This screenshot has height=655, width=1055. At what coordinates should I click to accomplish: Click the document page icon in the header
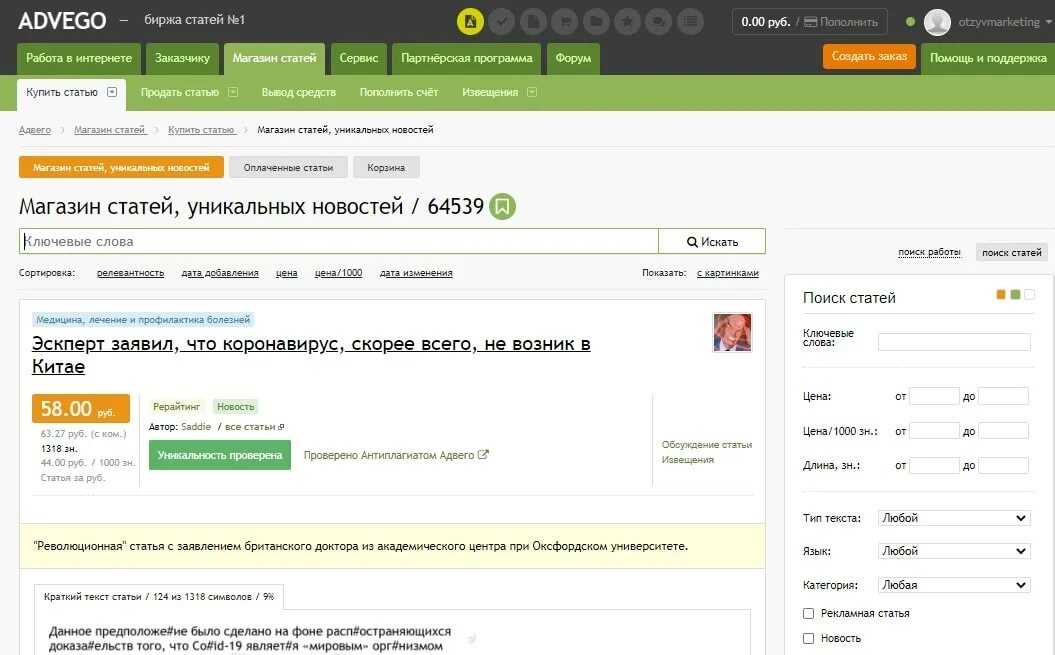coord(533,22)
